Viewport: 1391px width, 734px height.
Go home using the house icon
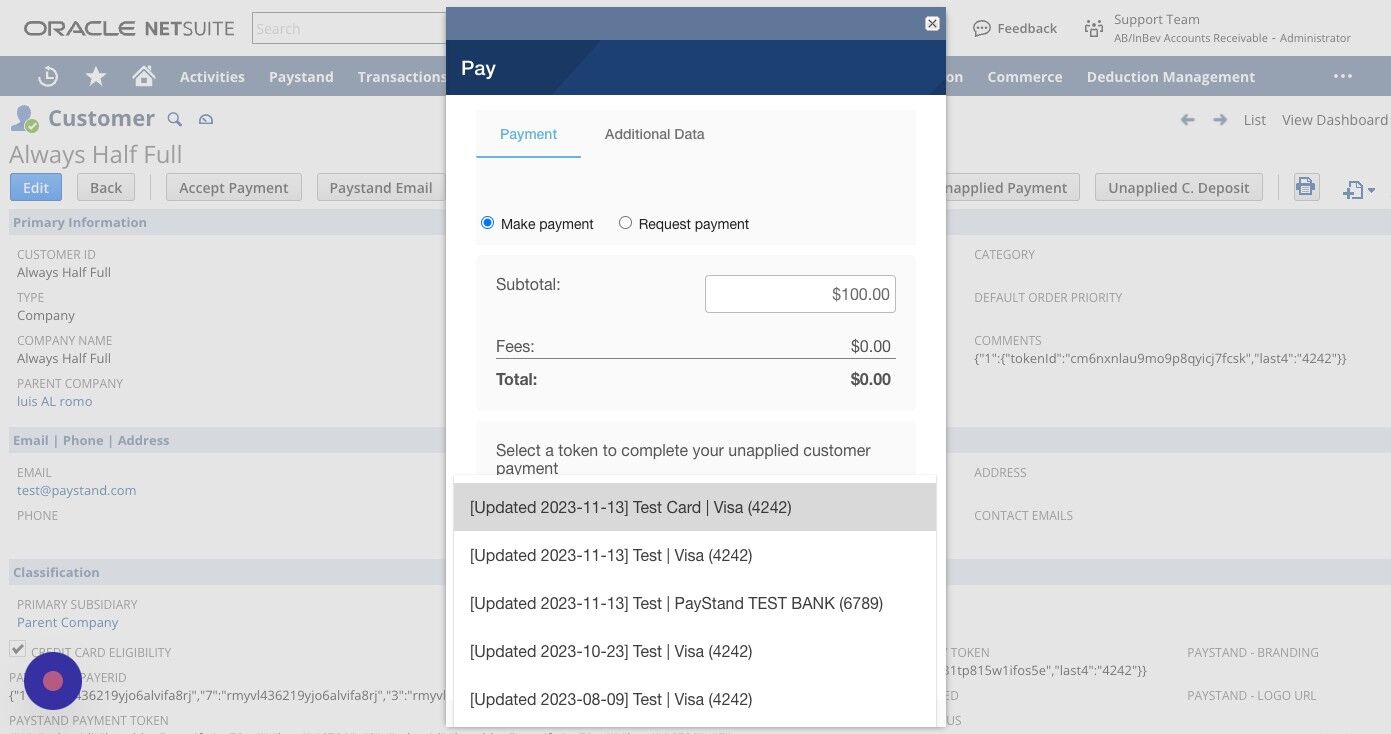[x=143, y=75]
